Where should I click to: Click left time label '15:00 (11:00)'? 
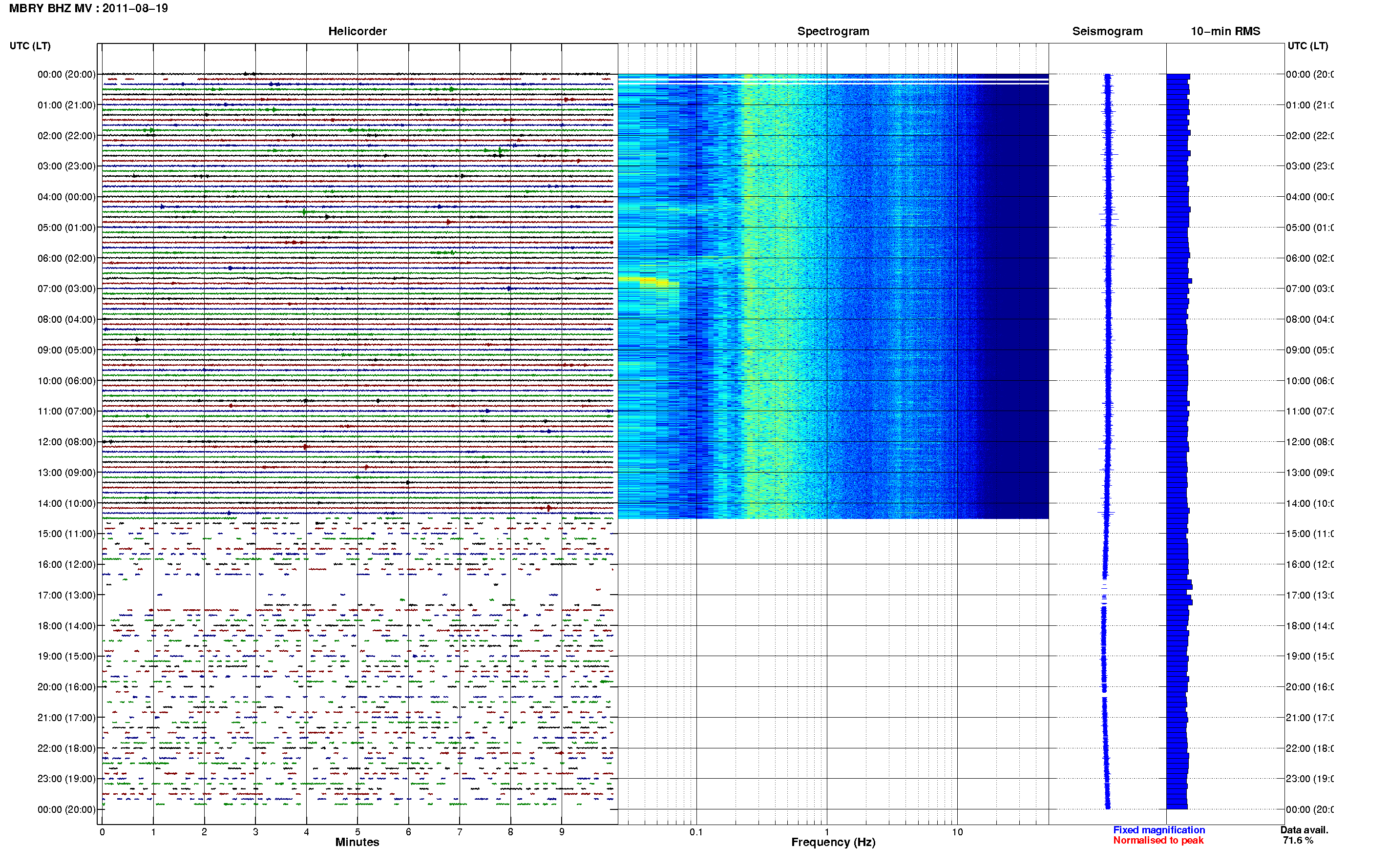66,534
